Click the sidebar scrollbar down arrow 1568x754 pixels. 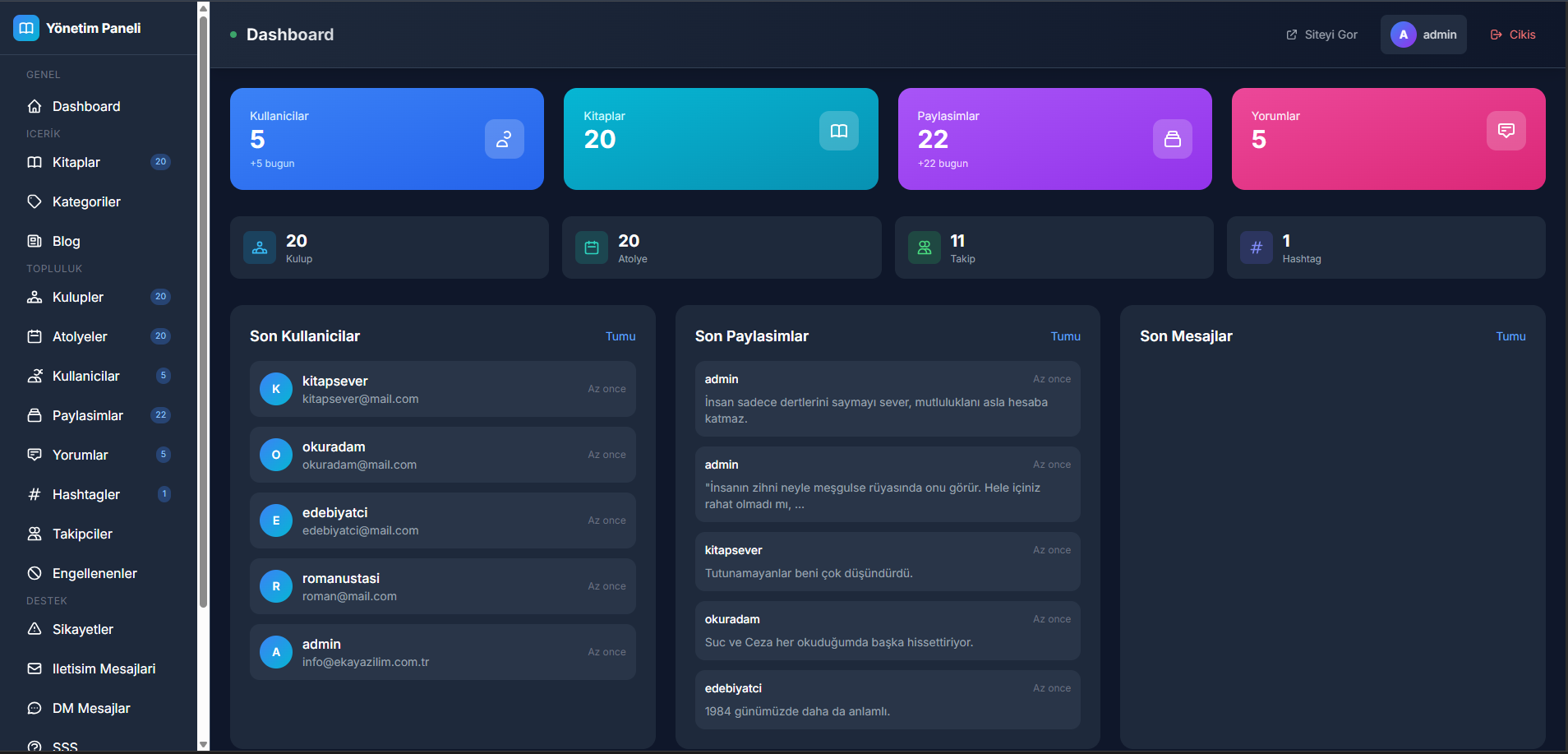[x=203, y=744]
